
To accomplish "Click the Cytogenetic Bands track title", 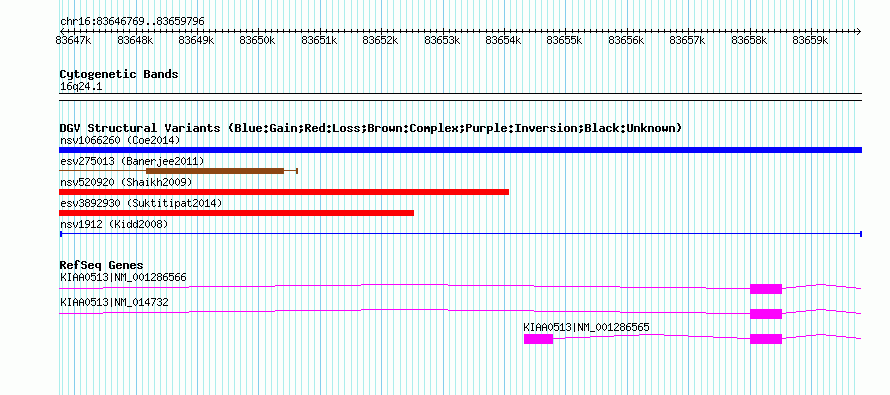I will coord(119,74).
